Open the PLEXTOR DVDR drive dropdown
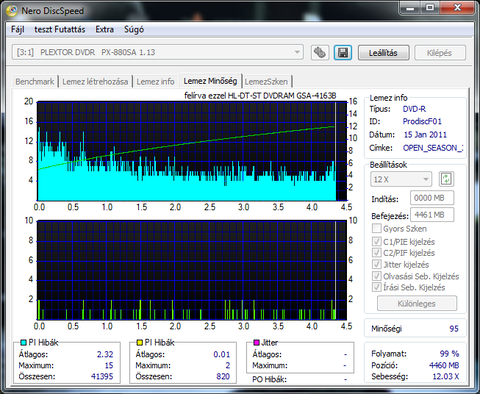 [158, 52]
